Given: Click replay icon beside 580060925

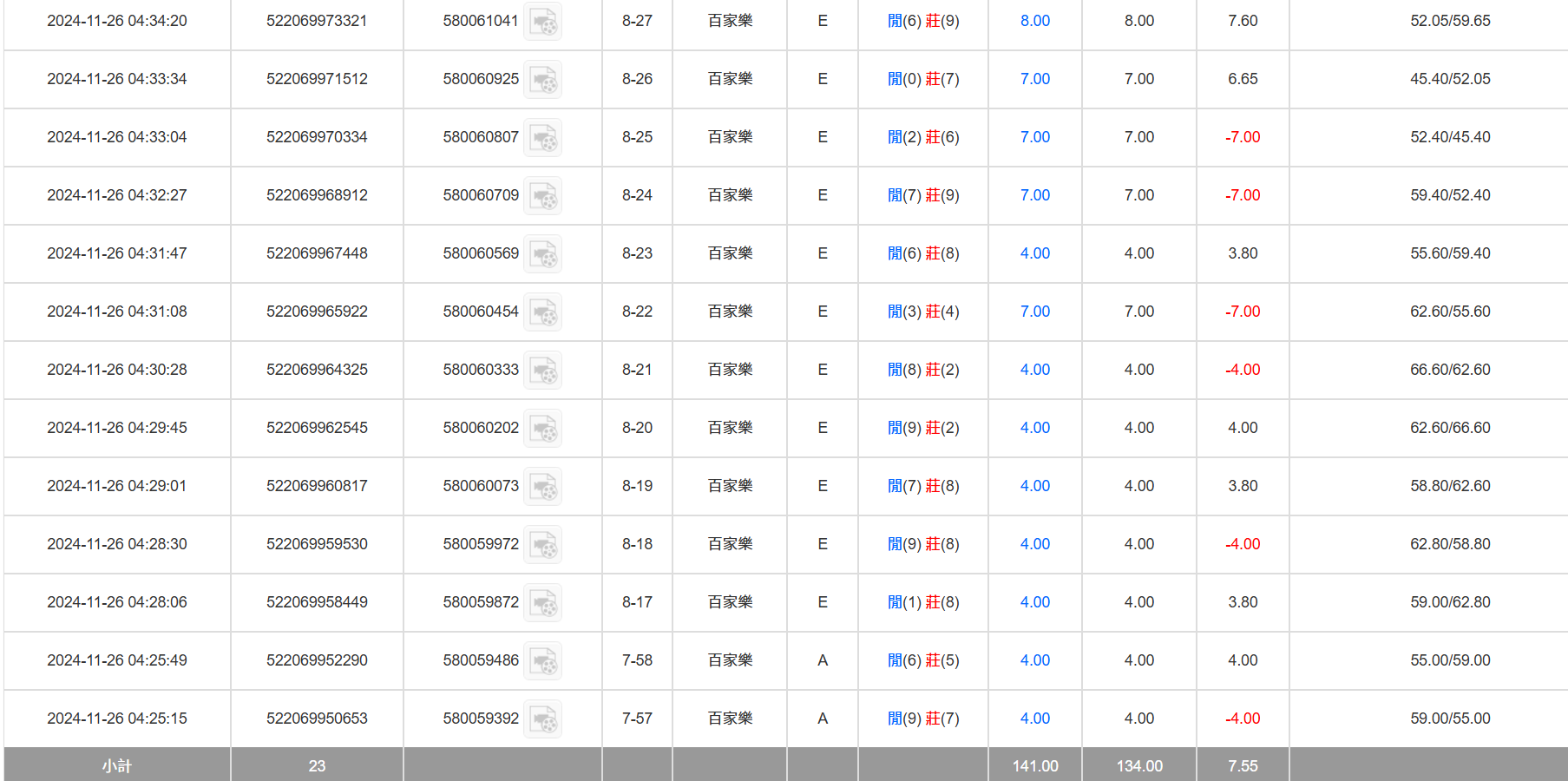Looking at the screenshot, I should click(542, 80).
